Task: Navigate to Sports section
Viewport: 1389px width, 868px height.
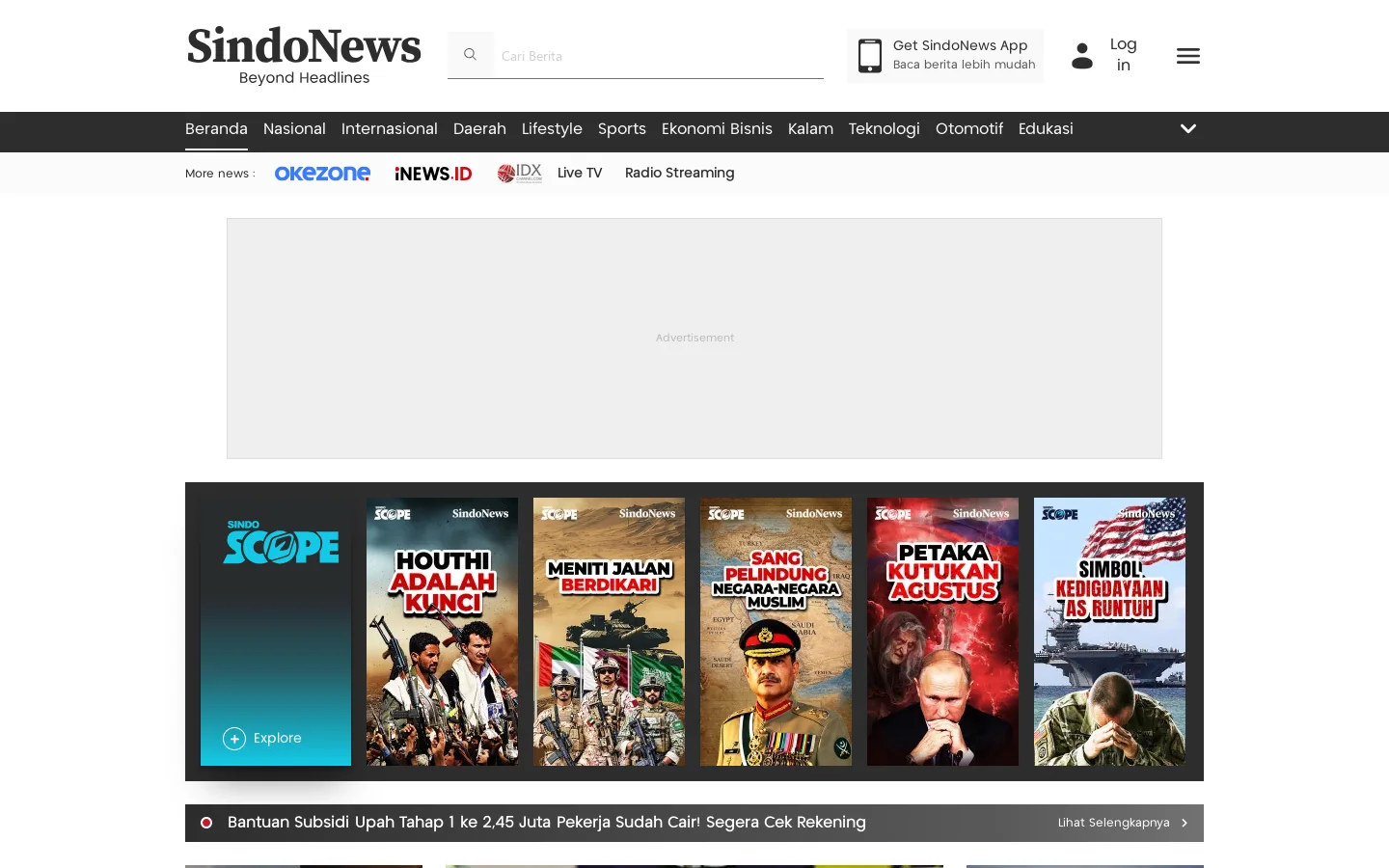Action: click(622, 129)
